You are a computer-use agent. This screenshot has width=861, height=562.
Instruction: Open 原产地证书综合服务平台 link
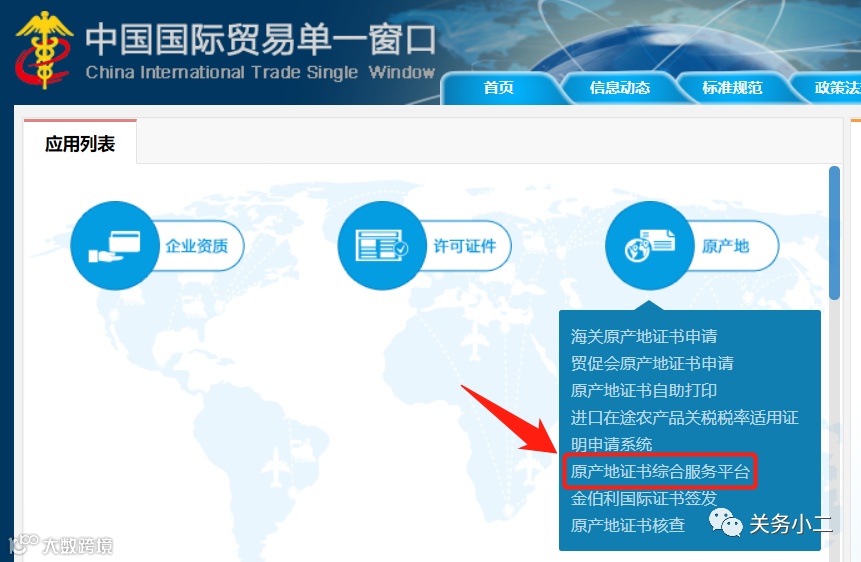659,471
